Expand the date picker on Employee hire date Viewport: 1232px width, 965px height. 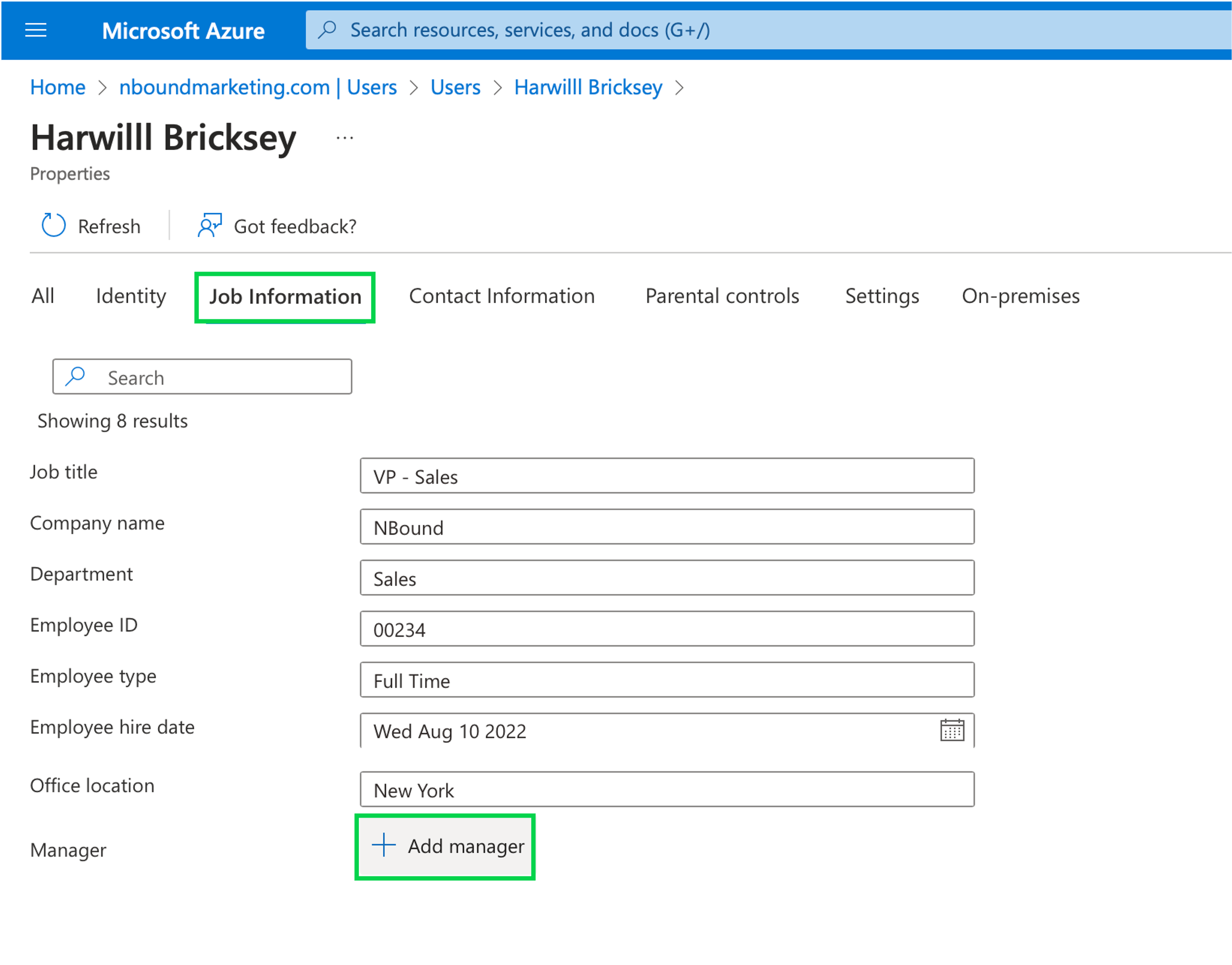[x=952, y=730]
